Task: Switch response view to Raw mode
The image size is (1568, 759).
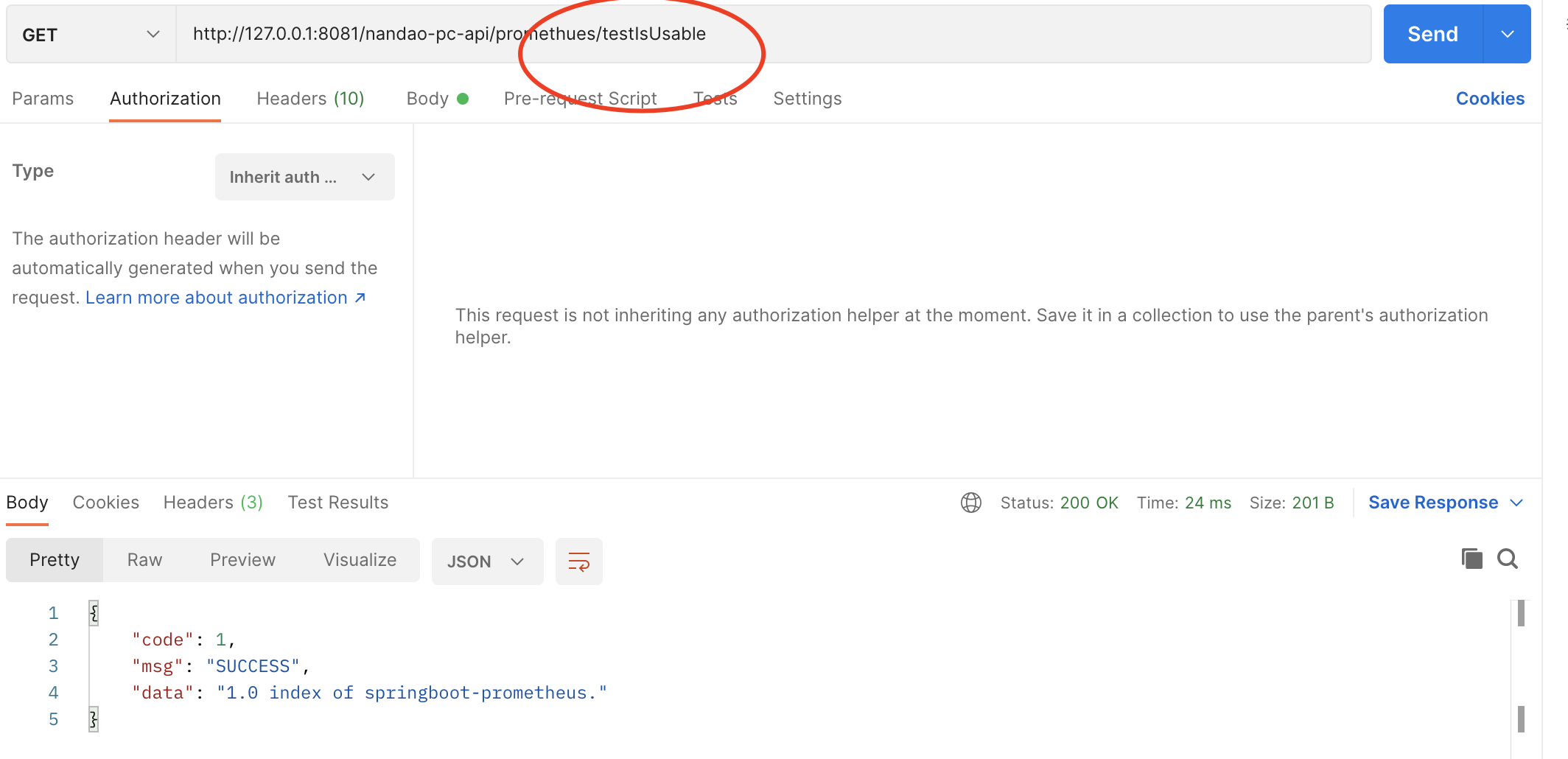Action: pyautogui.click(x=143, y=559)
